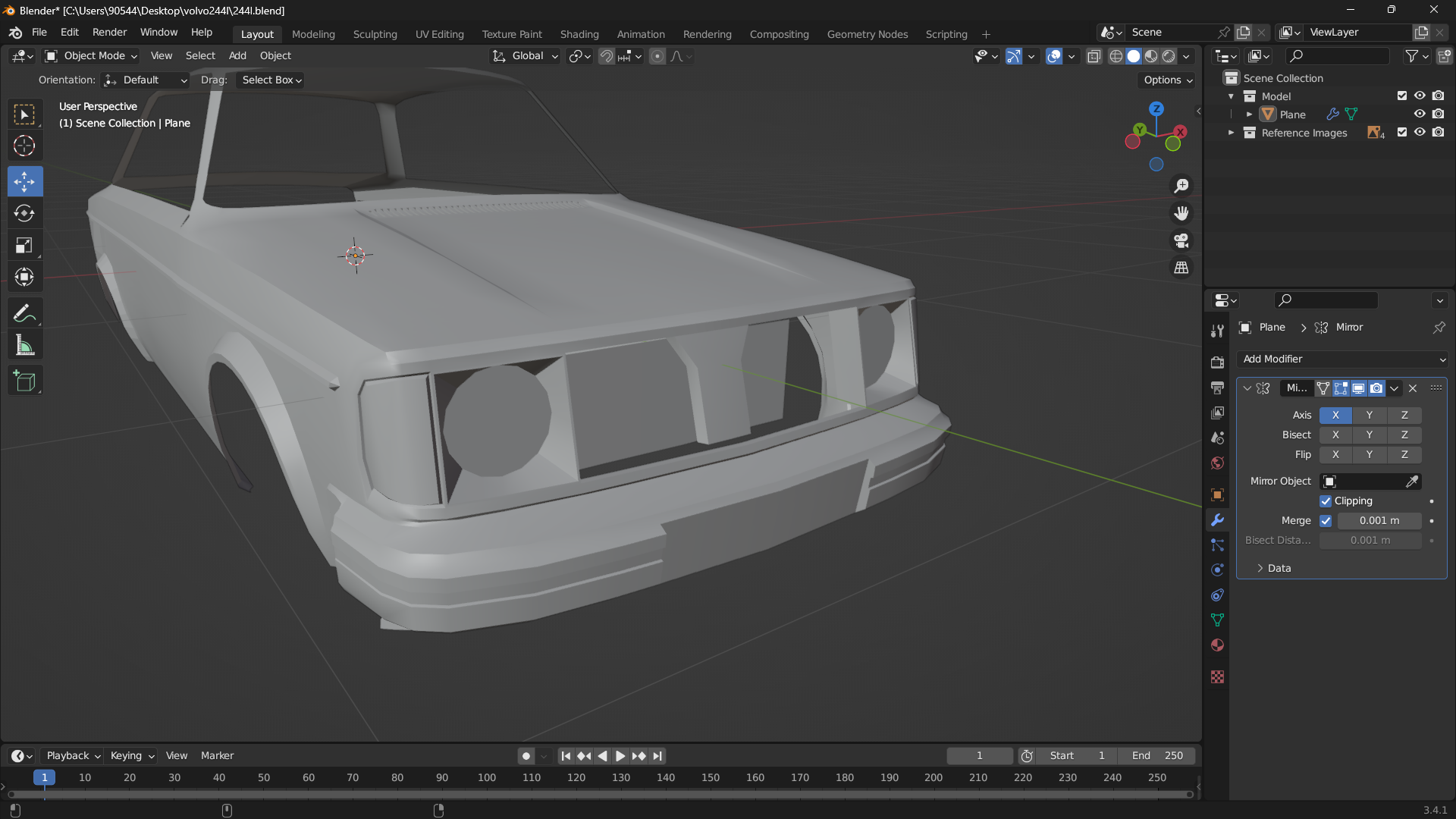
Task: Select the Scale tool
Action: [24, 245]
